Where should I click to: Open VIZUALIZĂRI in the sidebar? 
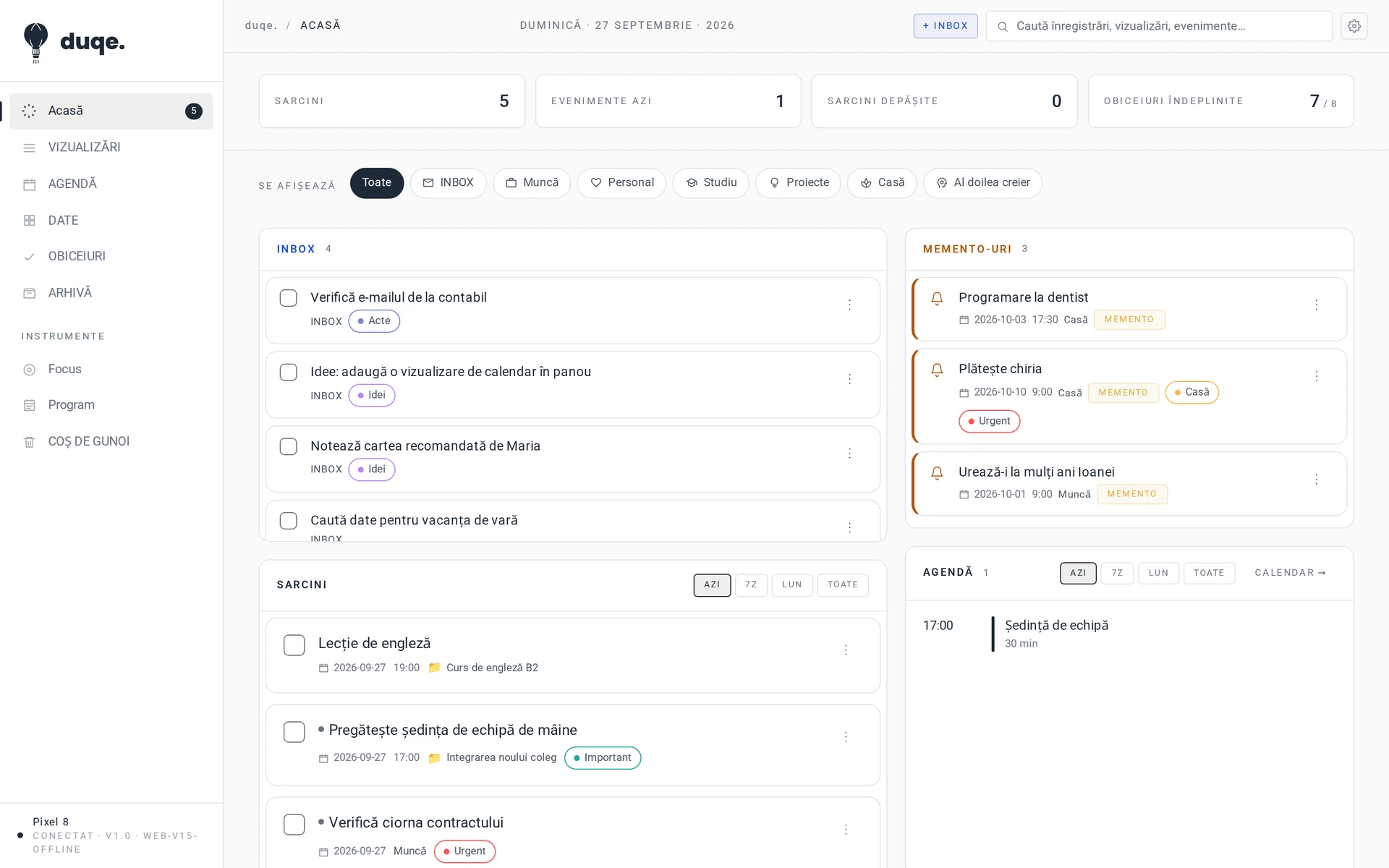click(x=111, y=147)
